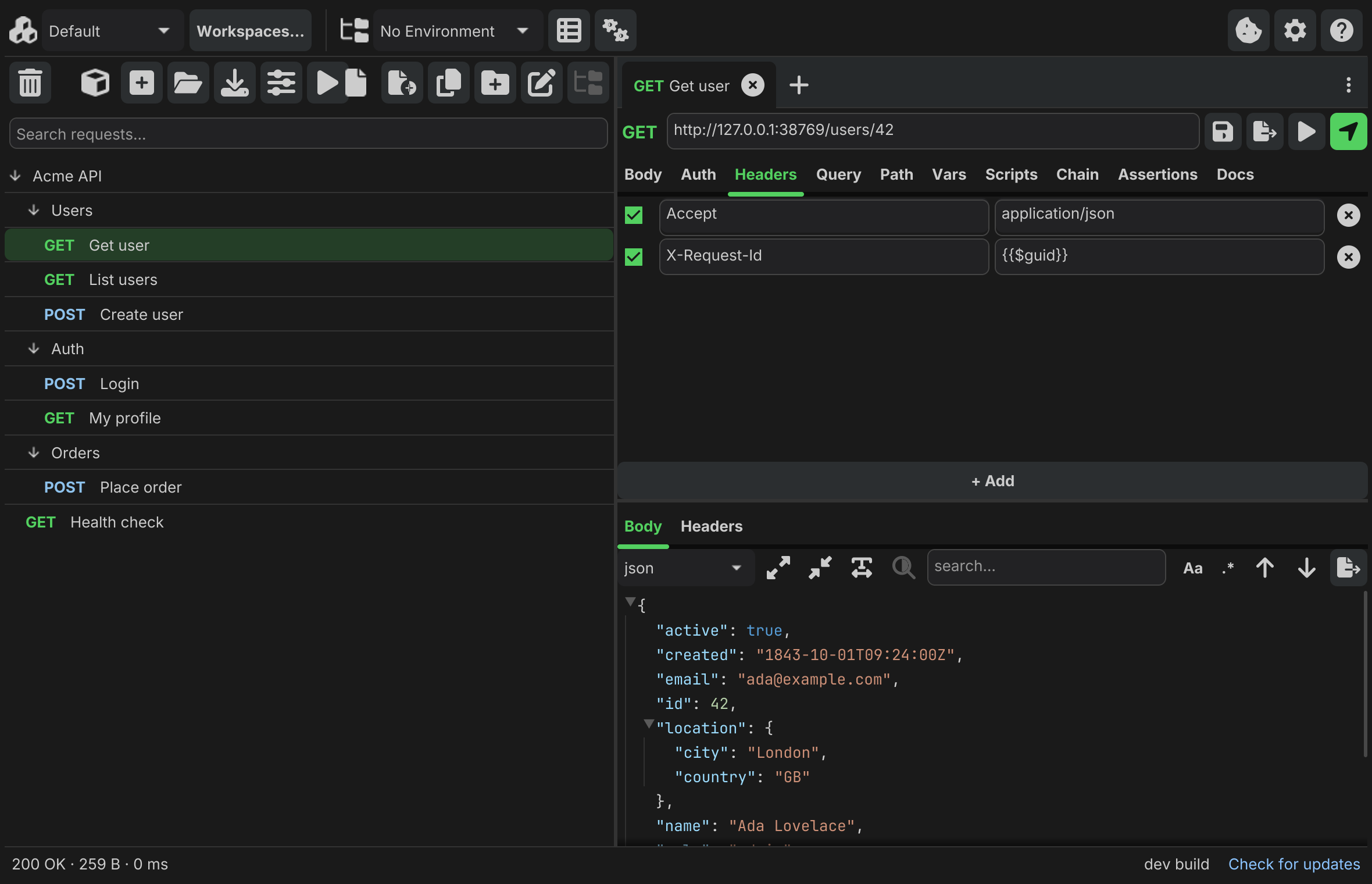Collapse the Auth folder

point(34,348)
